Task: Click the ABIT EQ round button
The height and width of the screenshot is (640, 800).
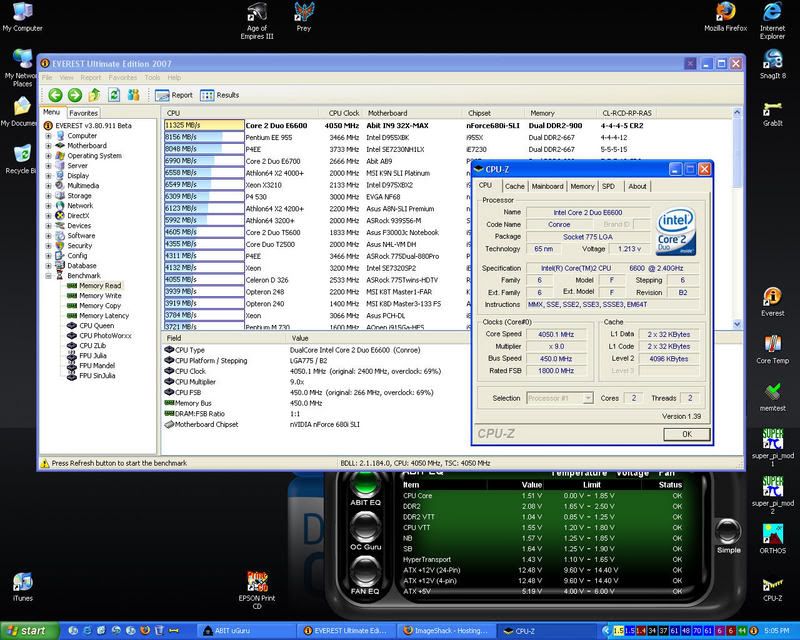Action: click(x=365, y=484)
